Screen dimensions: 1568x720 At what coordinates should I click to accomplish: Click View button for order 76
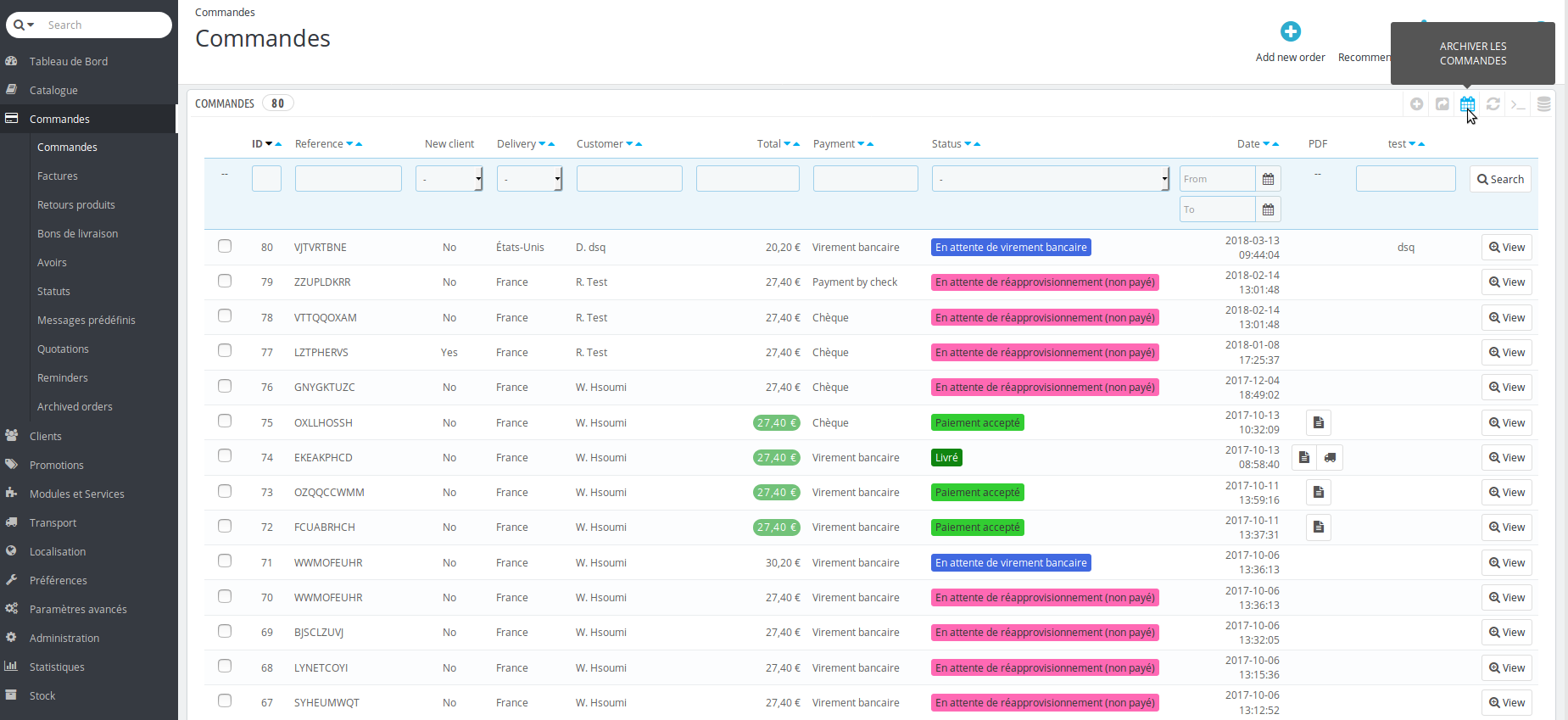coord(1507,387)
